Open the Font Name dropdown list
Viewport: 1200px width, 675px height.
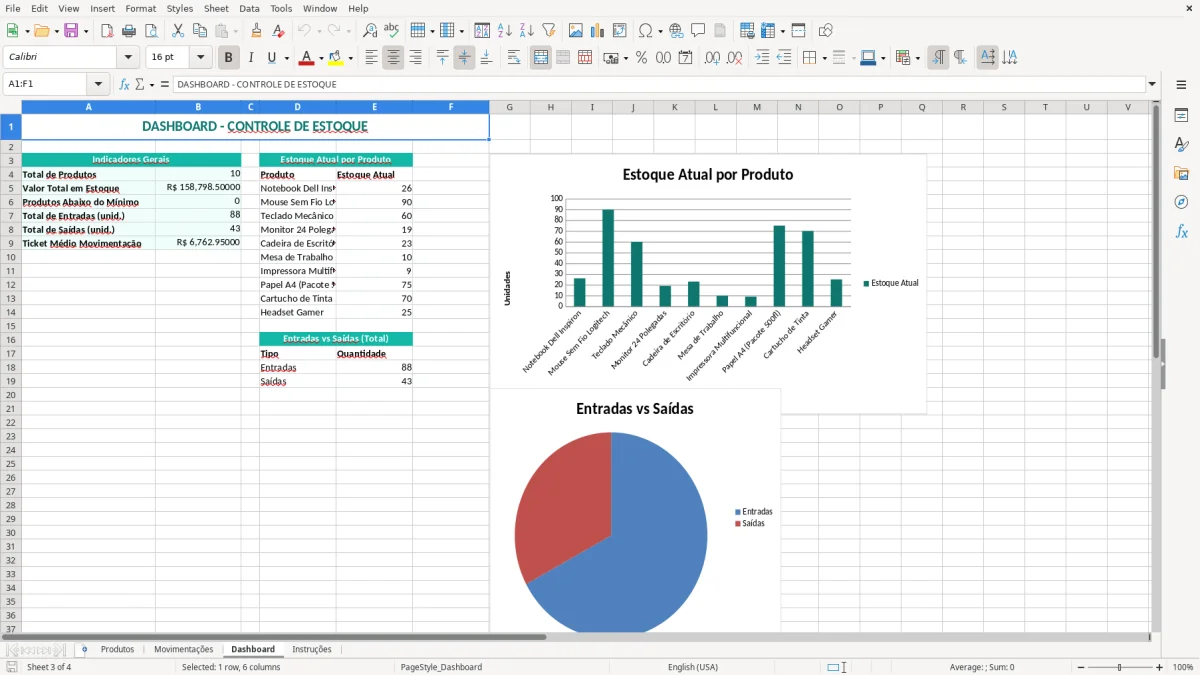coord(128,58)
